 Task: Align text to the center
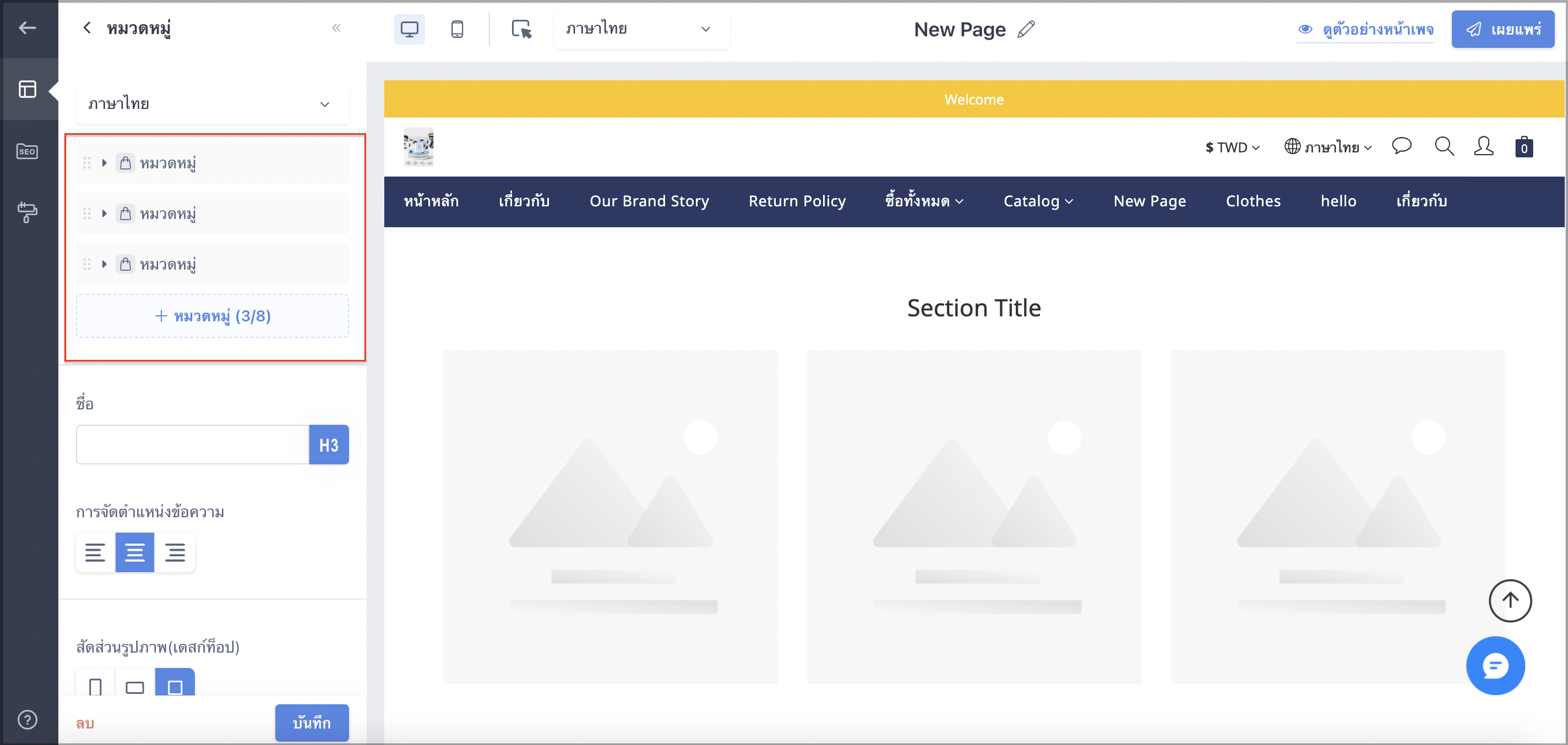point(134,552)
